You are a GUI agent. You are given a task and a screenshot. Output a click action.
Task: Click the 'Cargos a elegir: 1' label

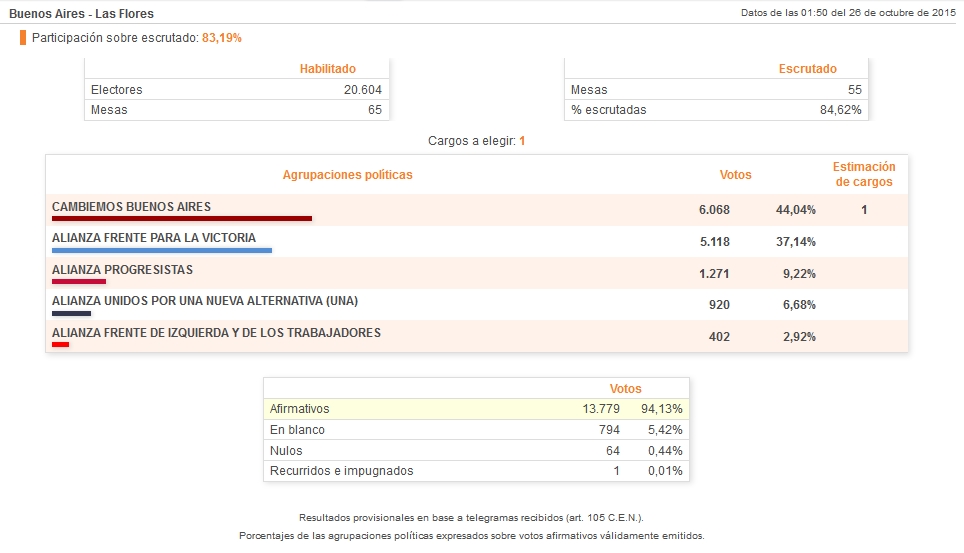click(476, 141)
